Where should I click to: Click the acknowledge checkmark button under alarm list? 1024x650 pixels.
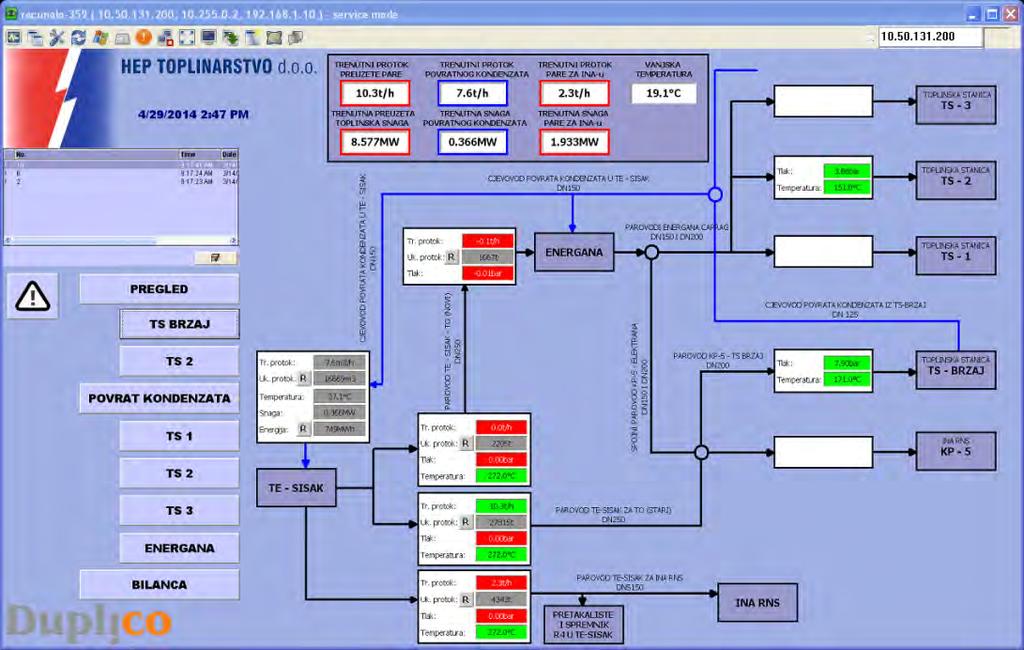click(216, 258)
